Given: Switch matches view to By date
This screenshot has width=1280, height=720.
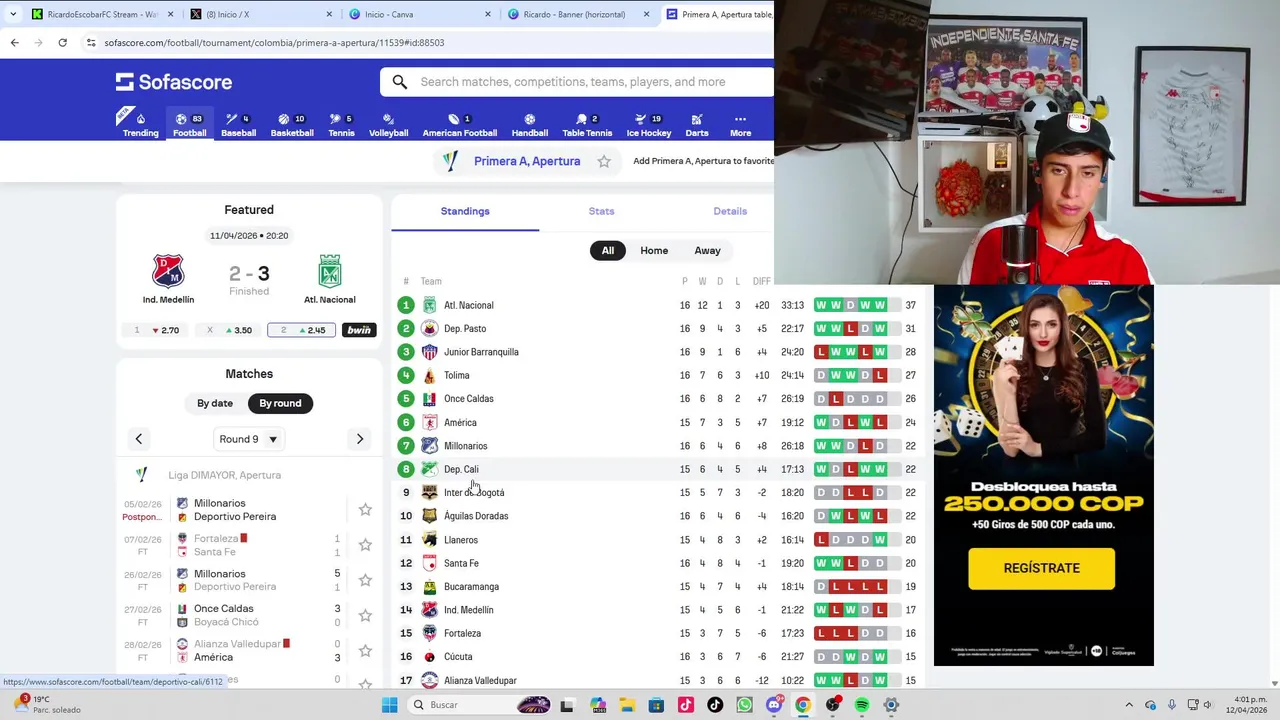Looking at the screenshot, I should (x=215, y=403).
